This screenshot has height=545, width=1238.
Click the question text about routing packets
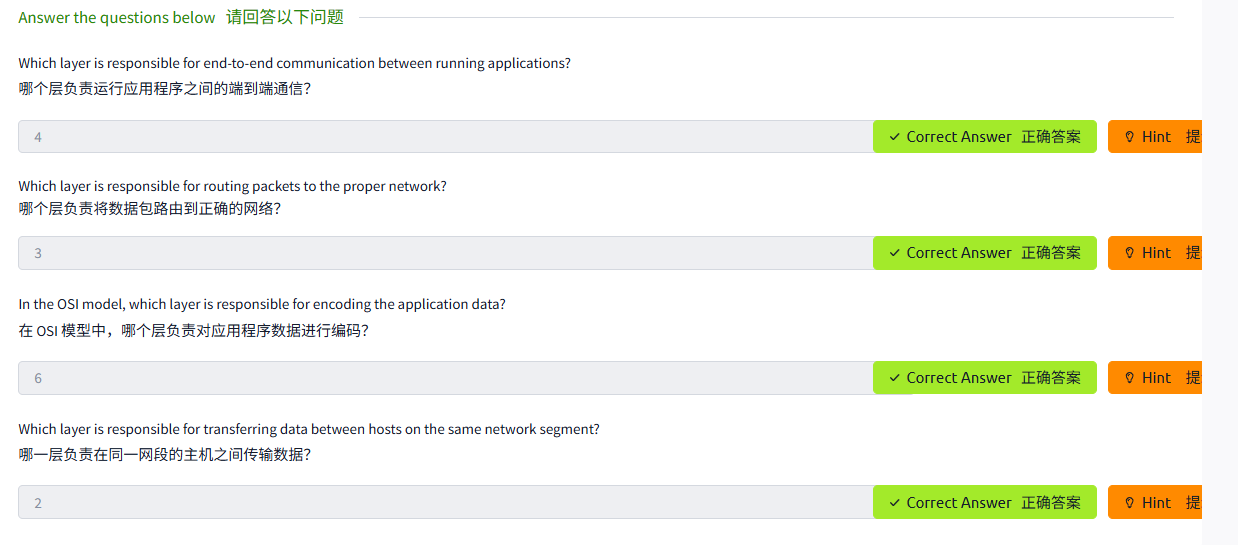tap(232, 186)
